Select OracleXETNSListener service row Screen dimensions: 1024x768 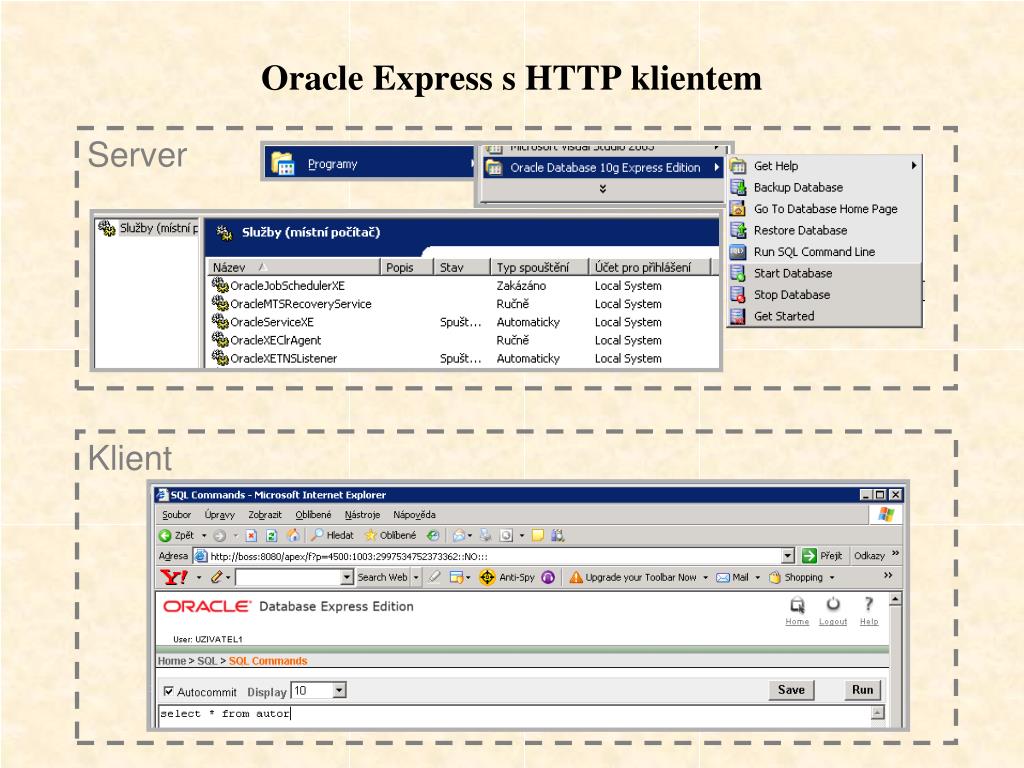point(464,359)
